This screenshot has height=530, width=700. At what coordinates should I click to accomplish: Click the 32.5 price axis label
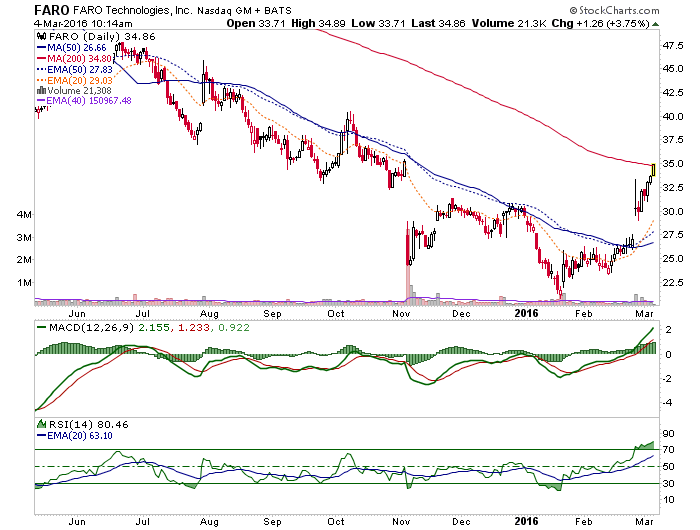(673, 188)
